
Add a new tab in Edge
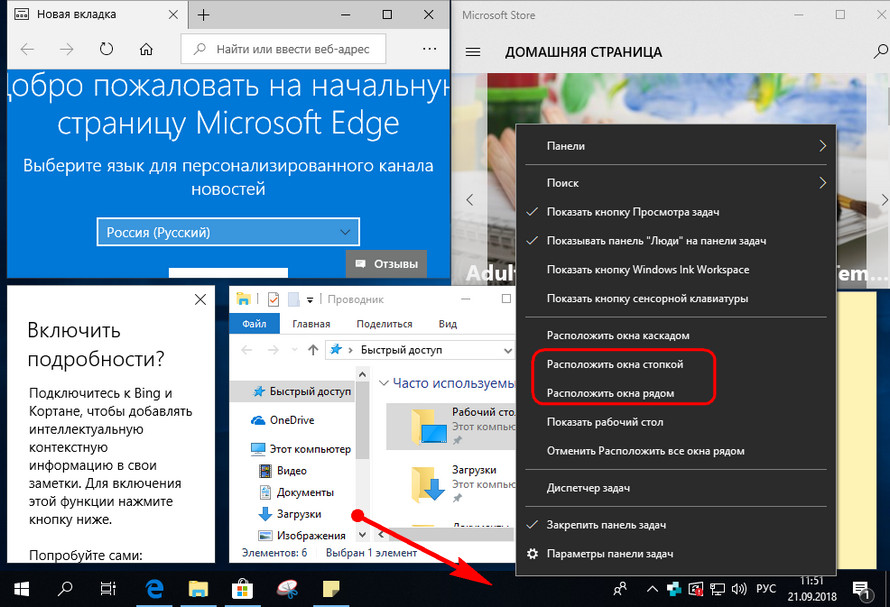pyautogui.click(x=203, y=15)
